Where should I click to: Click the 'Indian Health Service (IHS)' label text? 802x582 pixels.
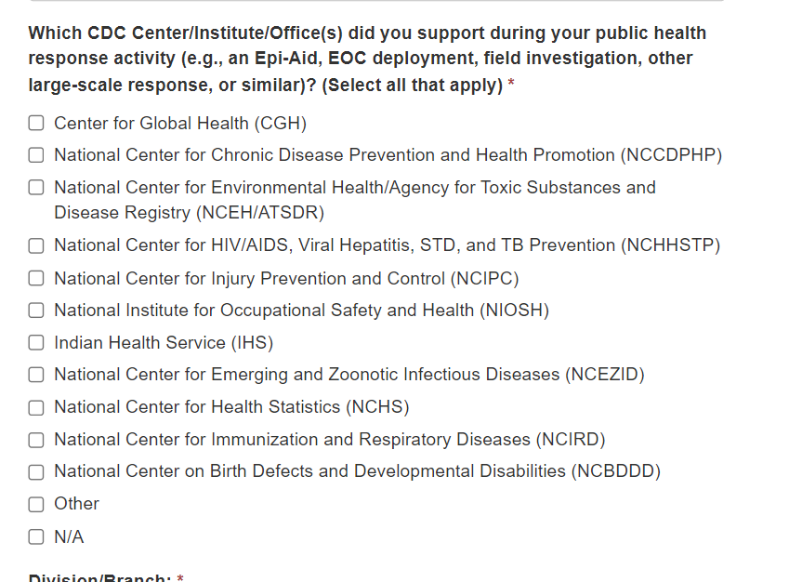click(x=164, y=343)
